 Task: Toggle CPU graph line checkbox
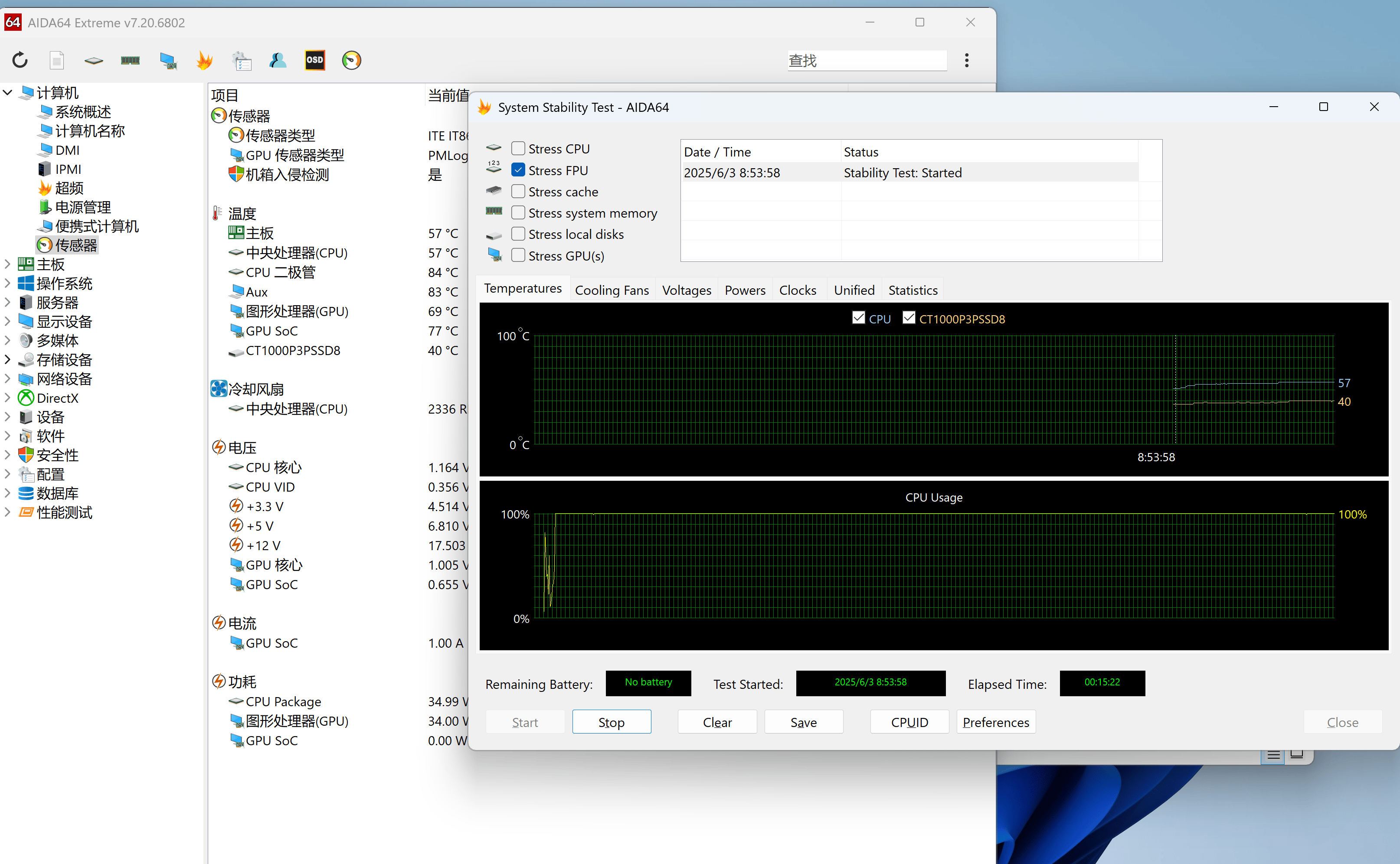[858, 318]
